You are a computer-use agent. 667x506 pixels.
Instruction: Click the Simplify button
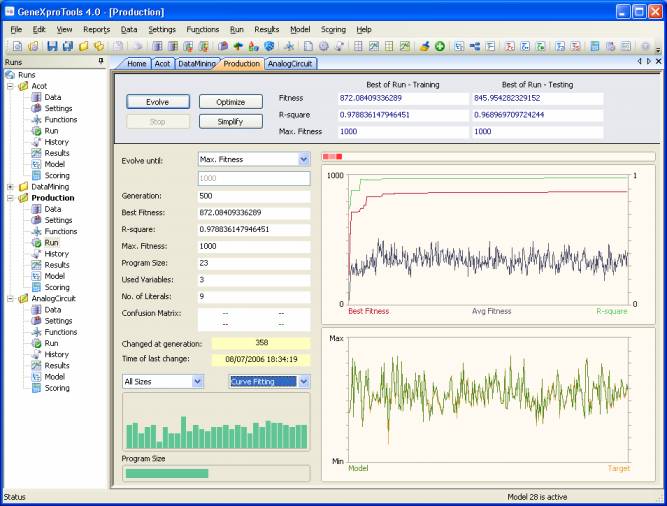coord(231,122)
